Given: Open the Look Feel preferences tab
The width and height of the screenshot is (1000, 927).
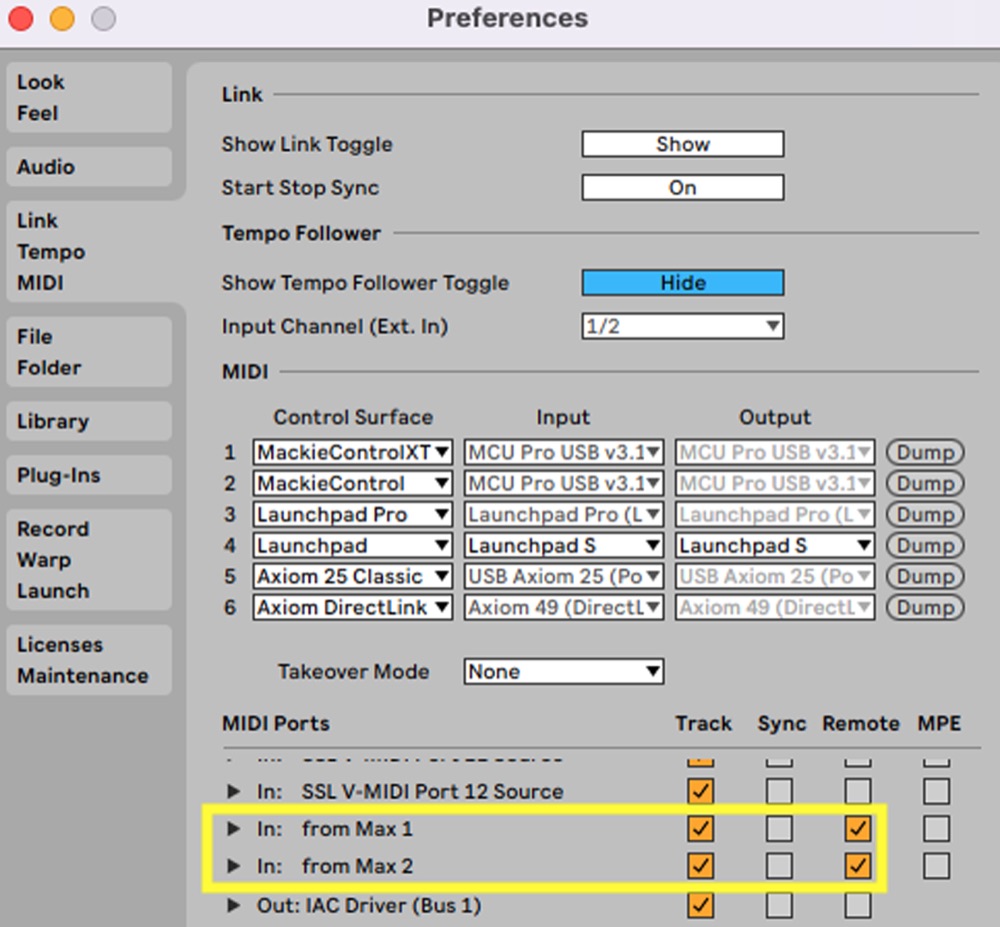Looking at the screenshot, I should click(x=89, y=98).
